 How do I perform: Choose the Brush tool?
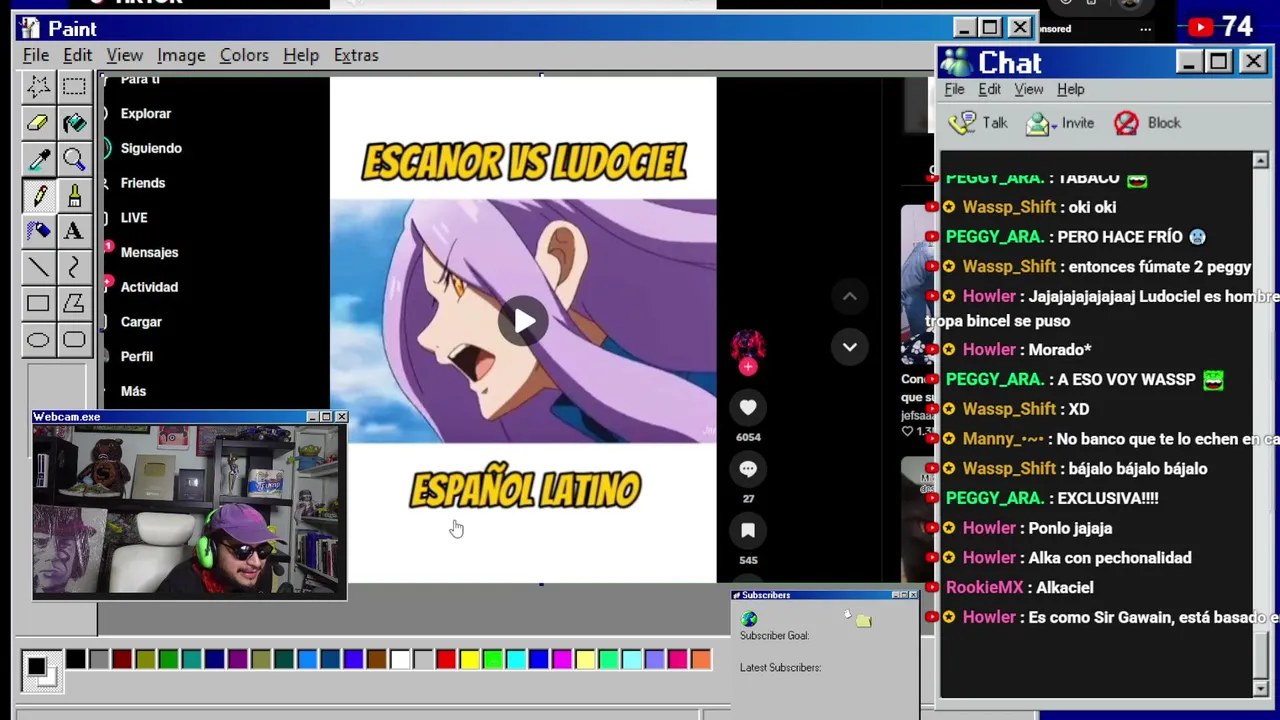click(x=74, y=195)
